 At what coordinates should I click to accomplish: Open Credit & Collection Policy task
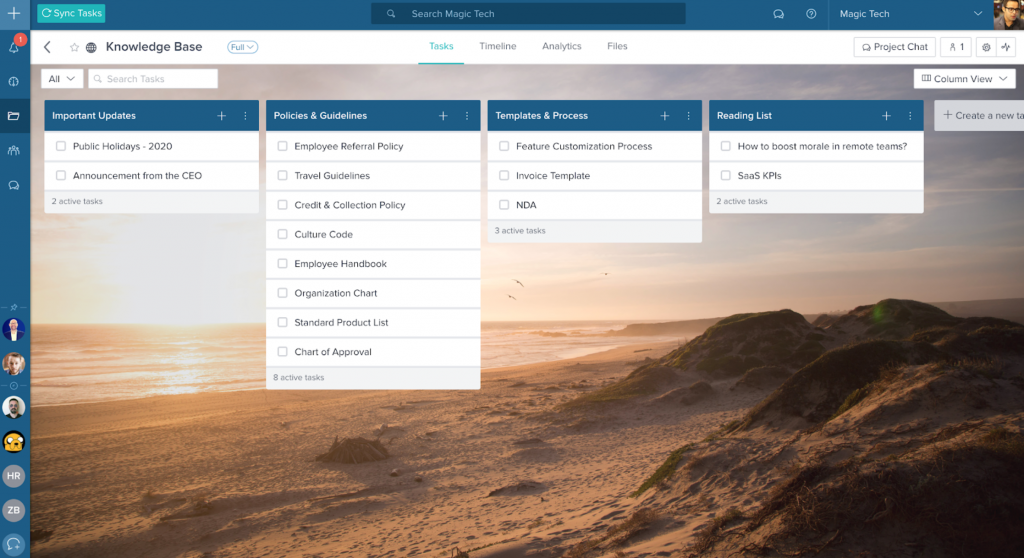(373, 205)
